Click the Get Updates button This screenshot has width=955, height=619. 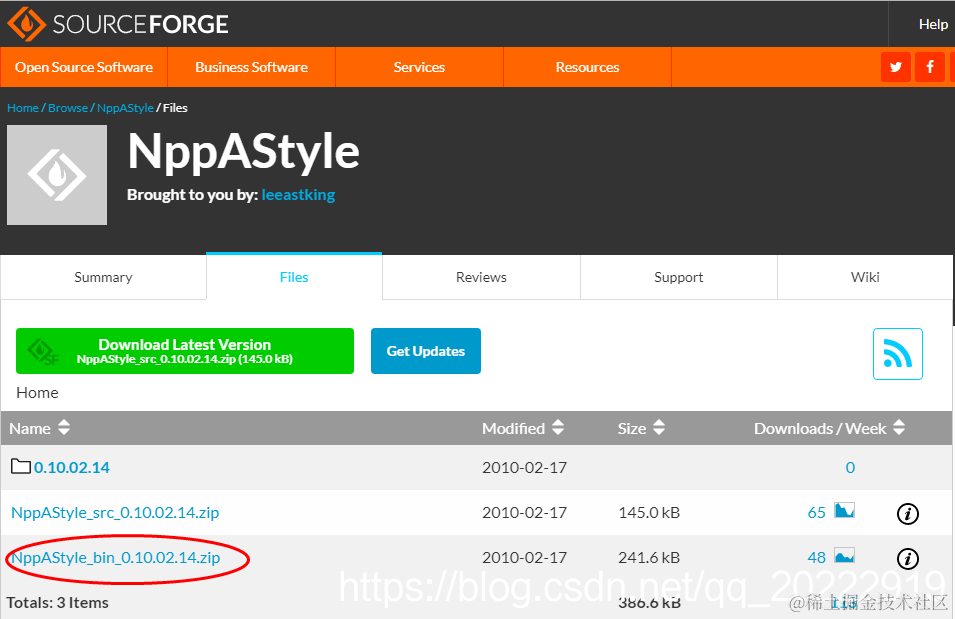pos(426,351)
